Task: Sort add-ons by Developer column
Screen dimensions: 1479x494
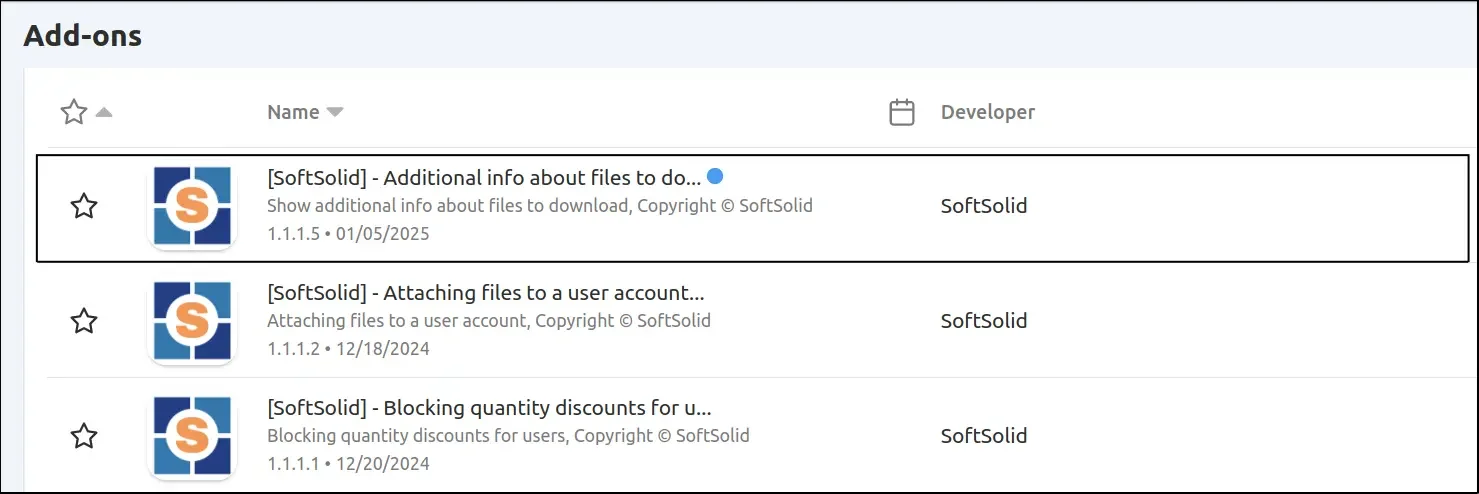Action: (x=987, y=112)
